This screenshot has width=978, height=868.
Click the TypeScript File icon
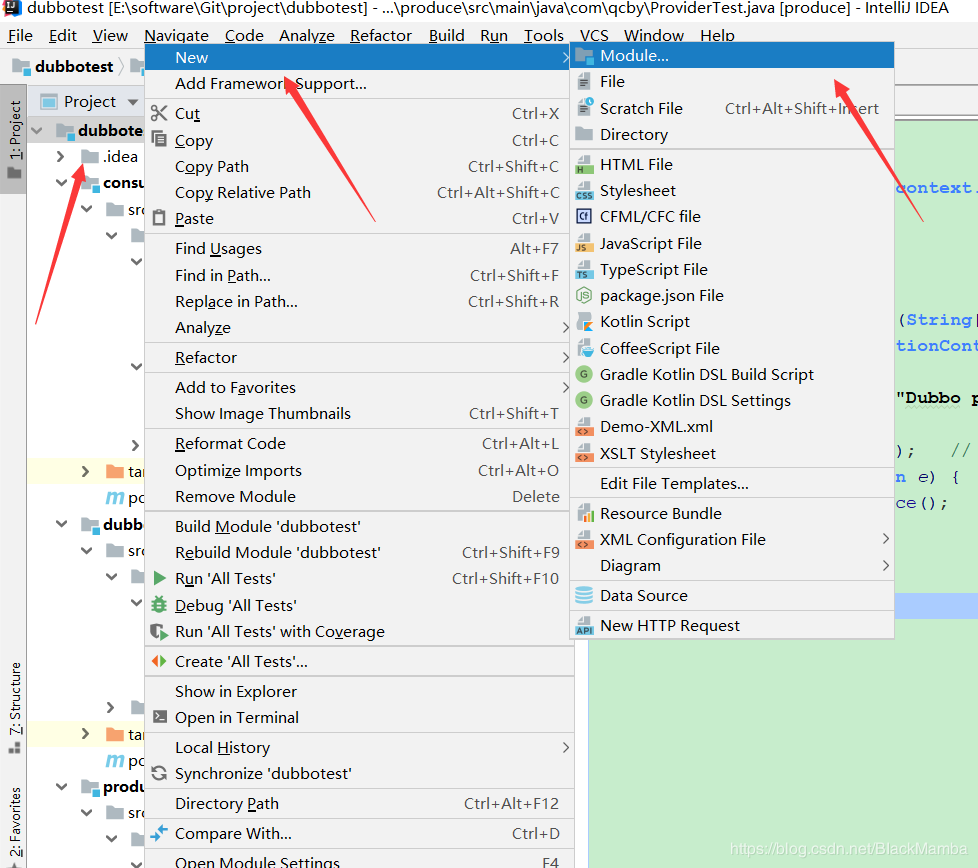[584, 269]
